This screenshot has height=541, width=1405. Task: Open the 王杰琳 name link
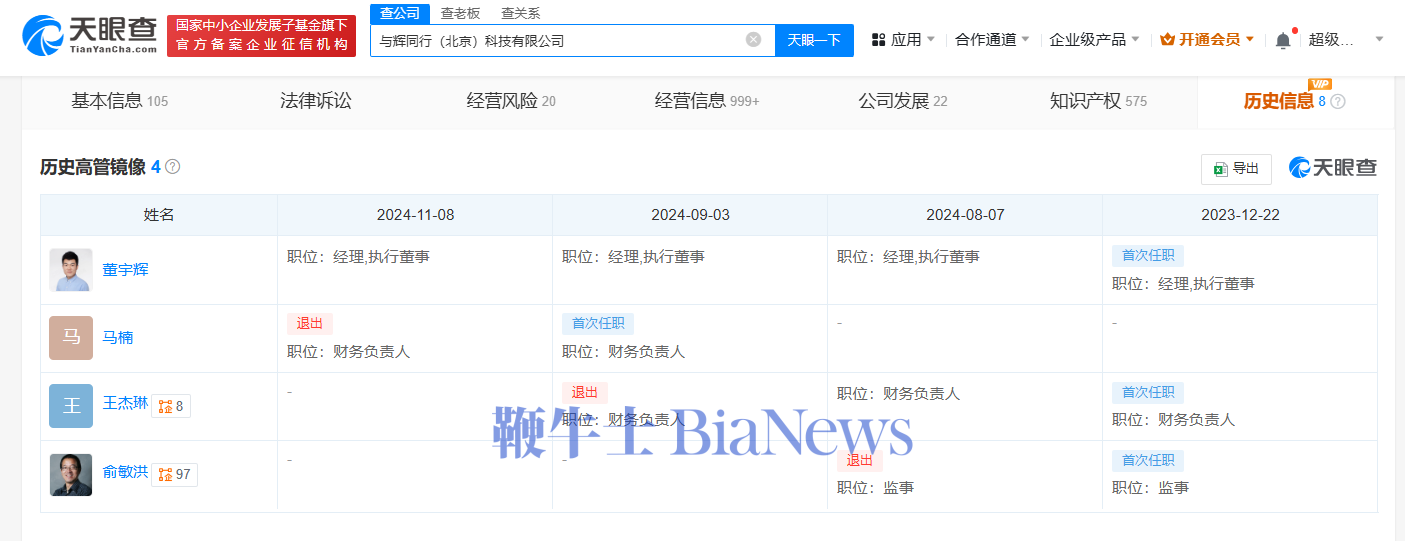tap(125, 404)
